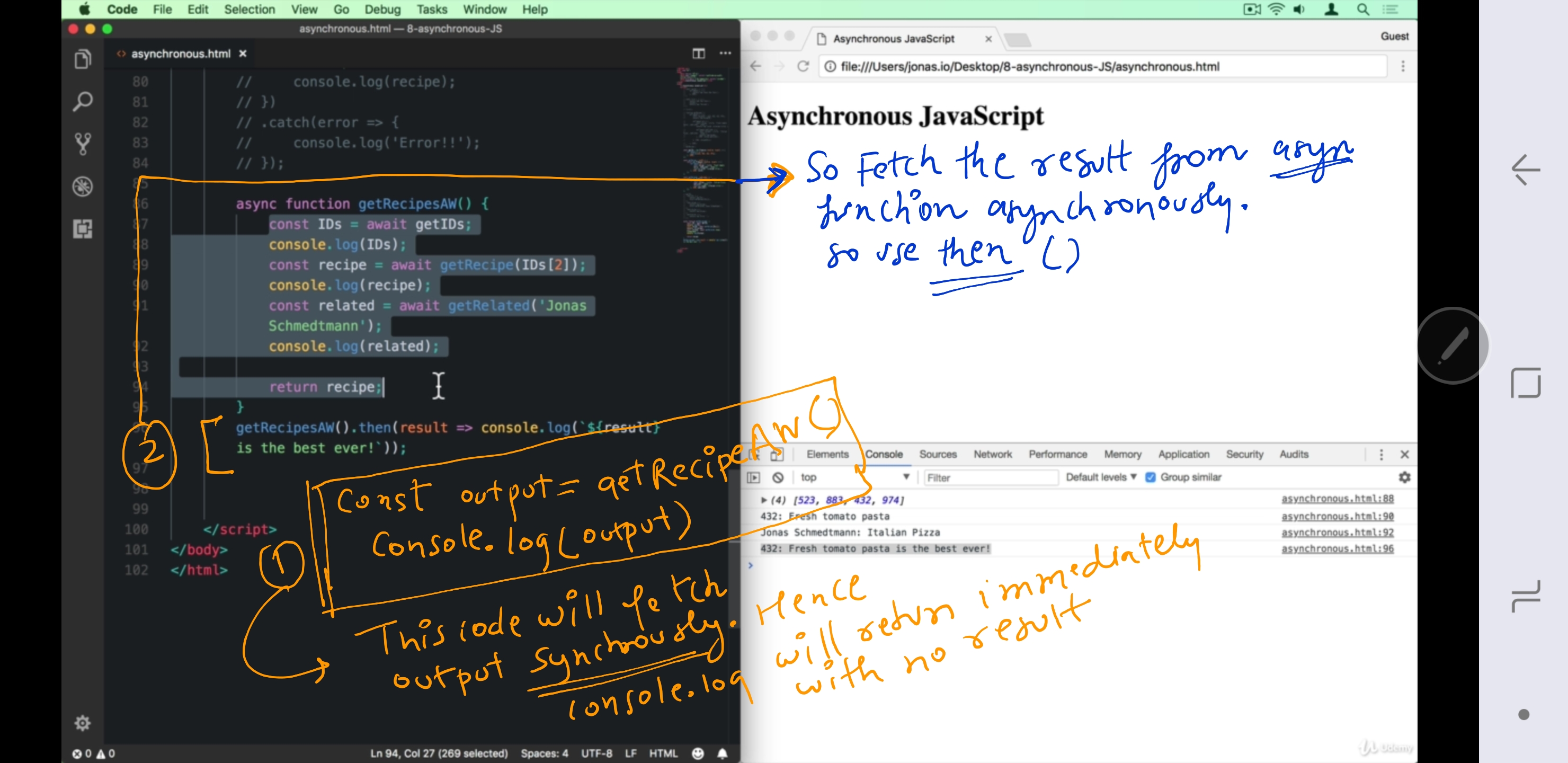The image size is (1568, 763).
Task: Click Ln 94, Col 27 status item
Action: coord(439,753)
